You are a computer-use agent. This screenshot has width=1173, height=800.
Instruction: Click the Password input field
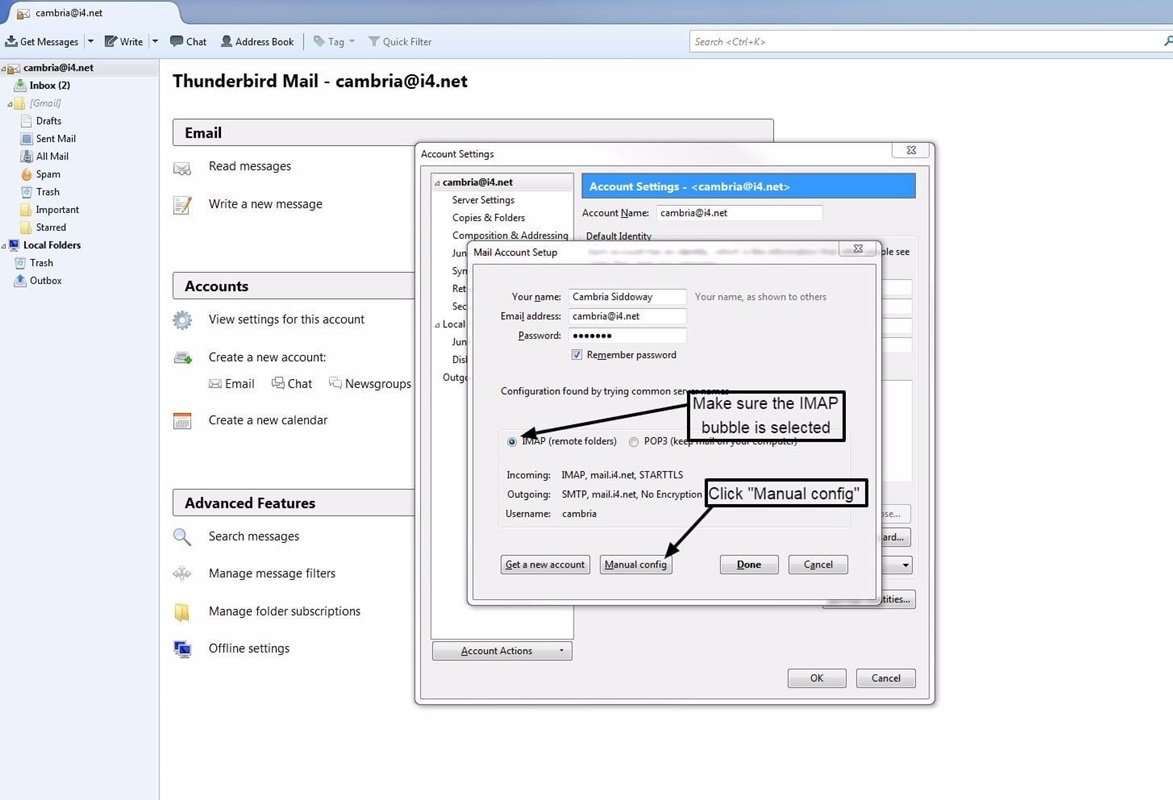click(x=627, y=336)
